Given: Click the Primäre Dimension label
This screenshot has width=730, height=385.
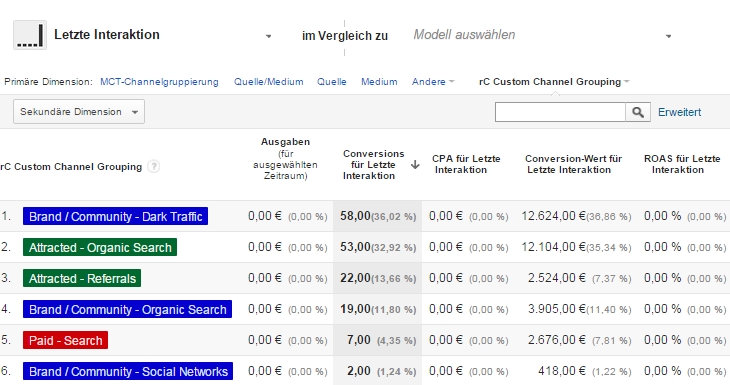Looking at the screenshot, I should 48,82.
